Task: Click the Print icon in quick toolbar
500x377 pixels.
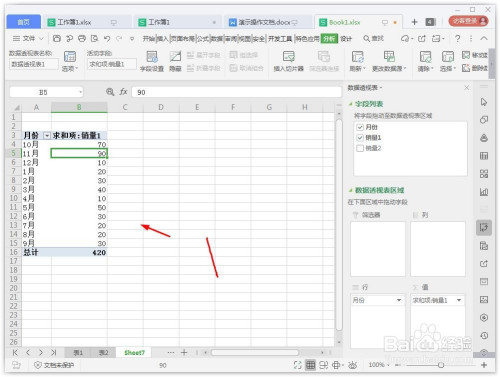Action: [82, 39]
